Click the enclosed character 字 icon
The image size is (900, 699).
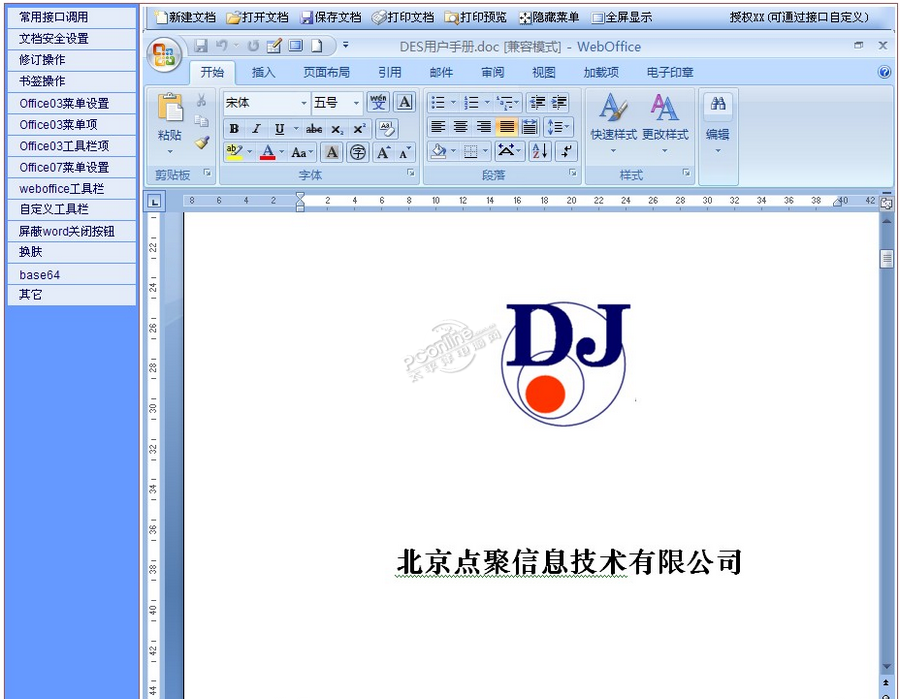[358, 152]
